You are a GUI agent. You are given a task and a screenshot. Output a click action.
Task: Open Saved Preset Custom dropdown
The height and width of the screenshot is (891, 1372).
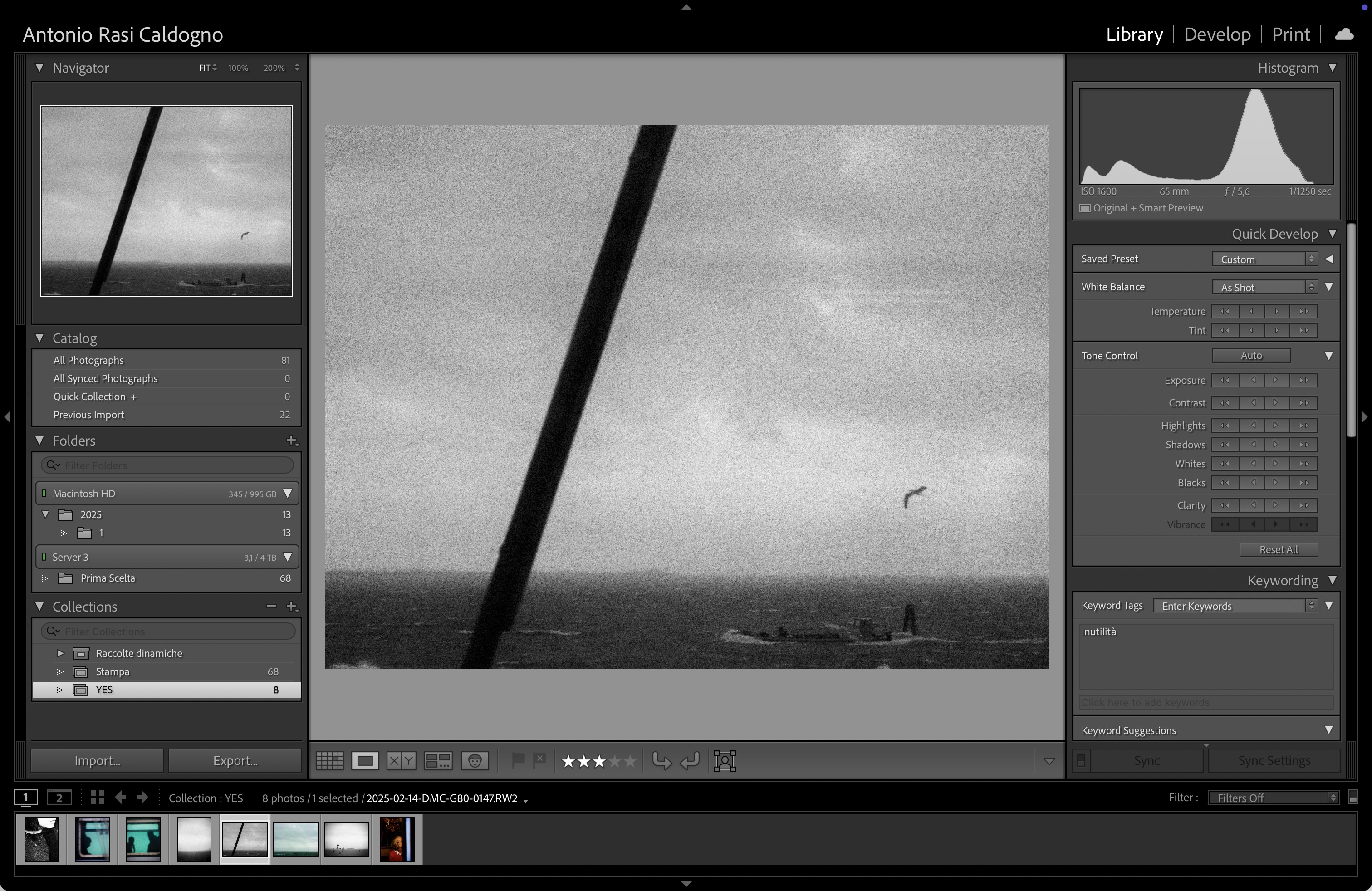1265,259
